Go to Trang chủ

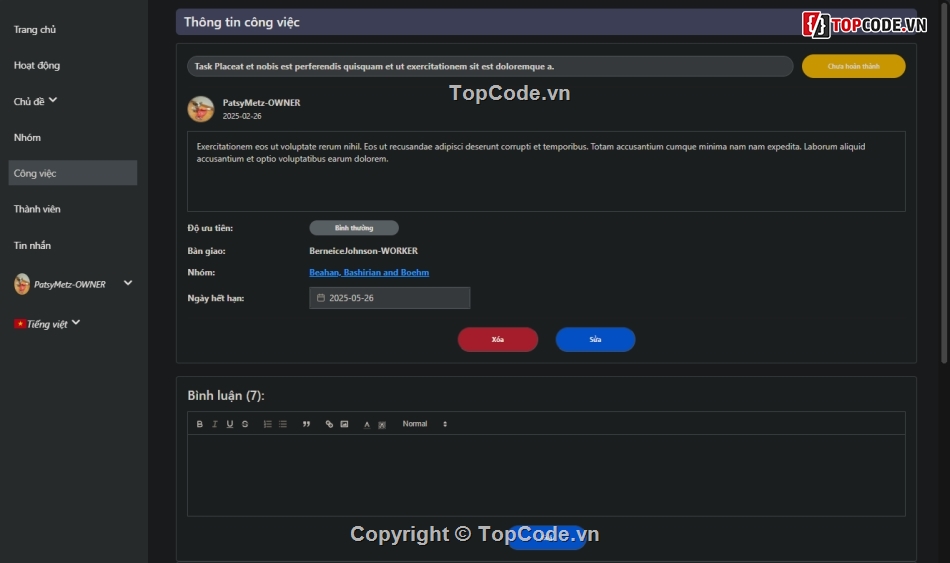pyautogui.click(x=35, y=30)
